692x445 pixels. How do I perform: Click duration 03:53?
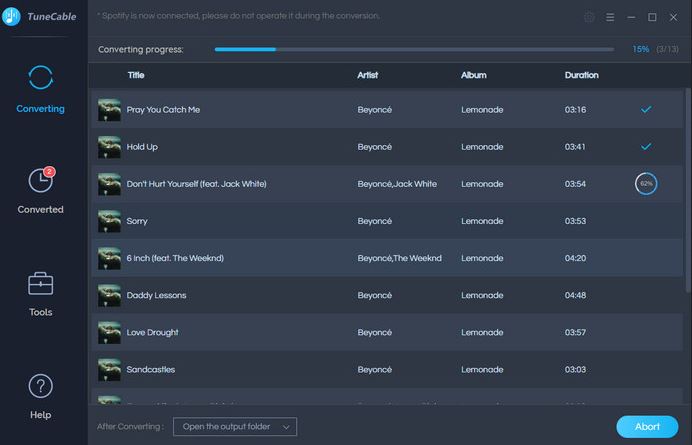coord(575,221)
